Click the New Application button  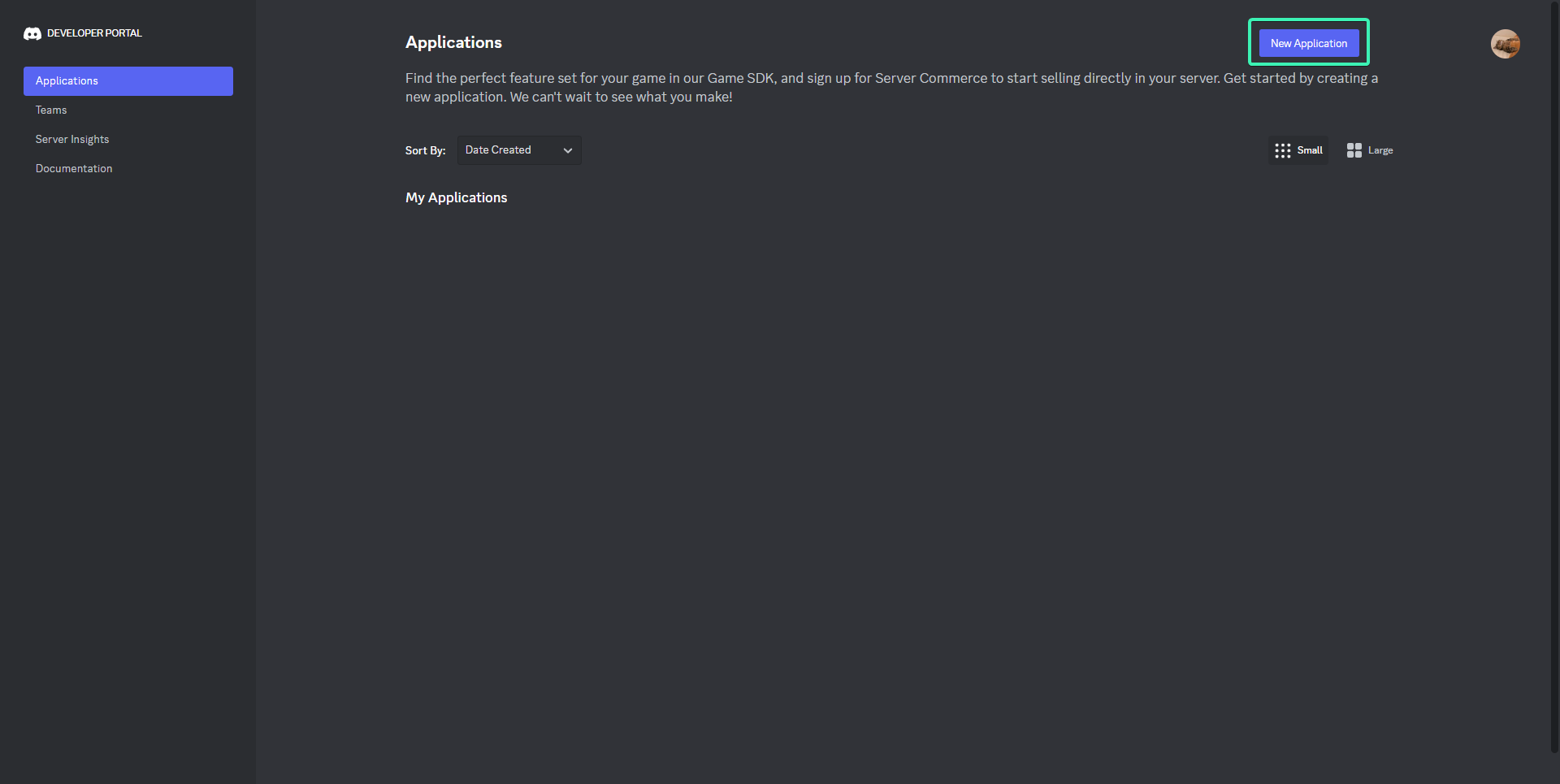tap(1309, 42)
